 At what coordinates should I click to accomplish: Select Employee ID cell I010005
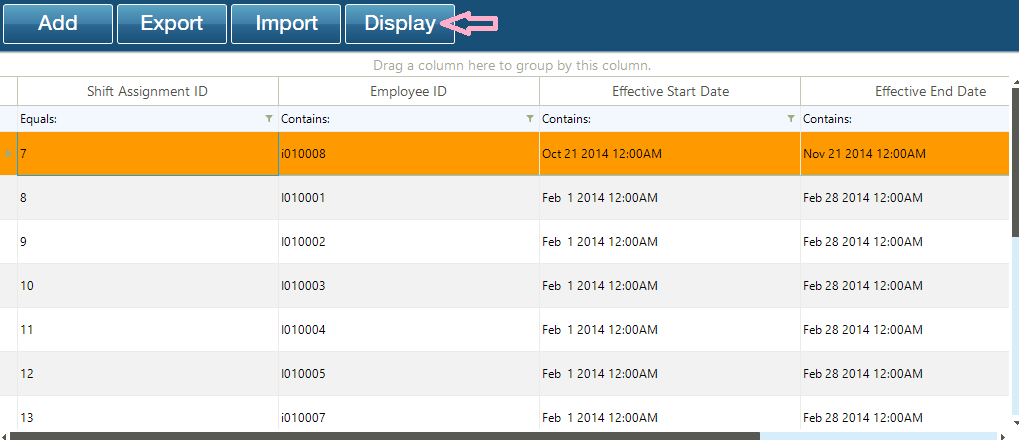coord(409,374)
